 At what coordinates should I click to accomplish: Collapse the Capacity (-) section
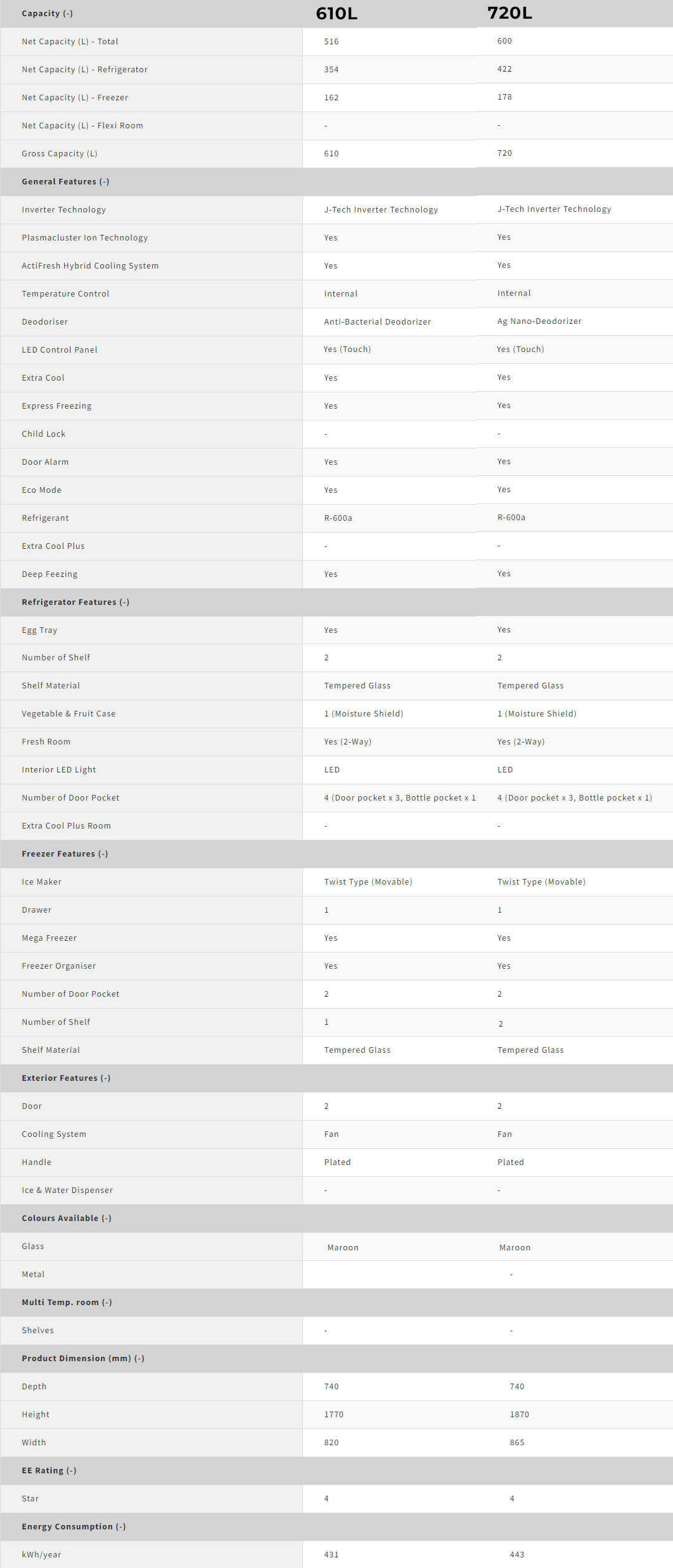tap(47, 14)
